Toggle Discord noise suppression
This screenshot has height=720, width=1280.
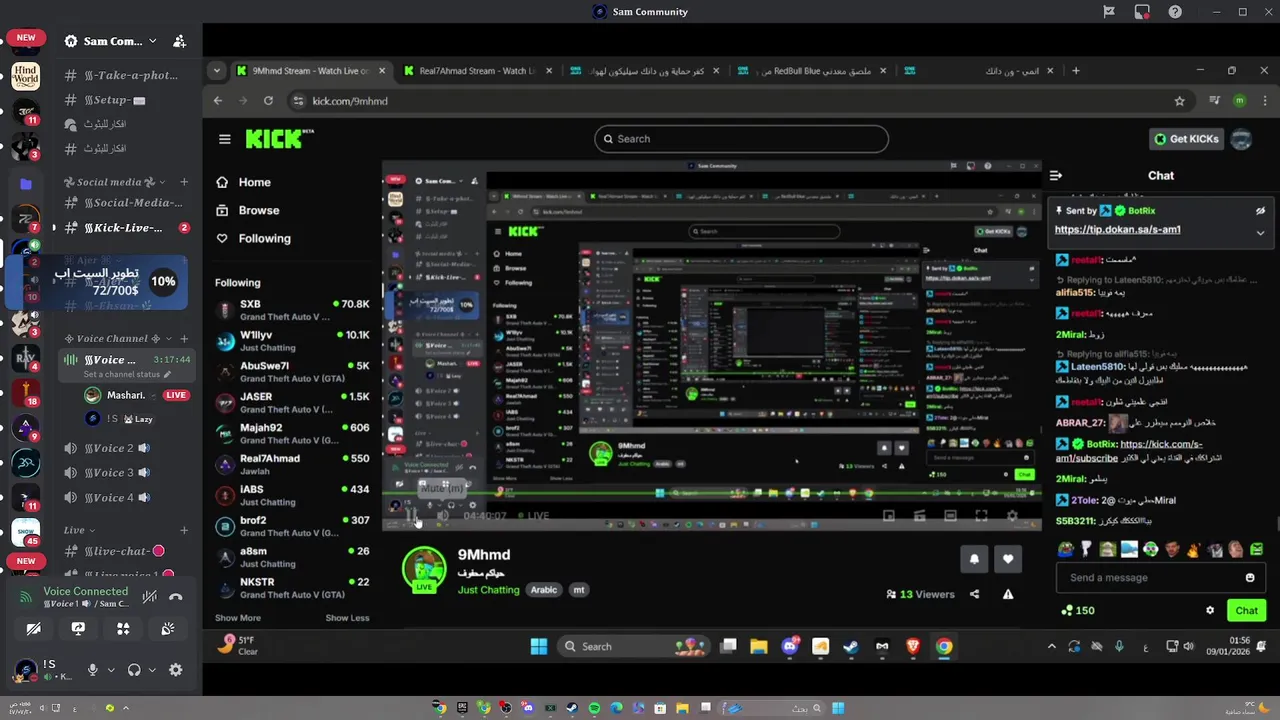pyautogui.click(x=149, y=597)
